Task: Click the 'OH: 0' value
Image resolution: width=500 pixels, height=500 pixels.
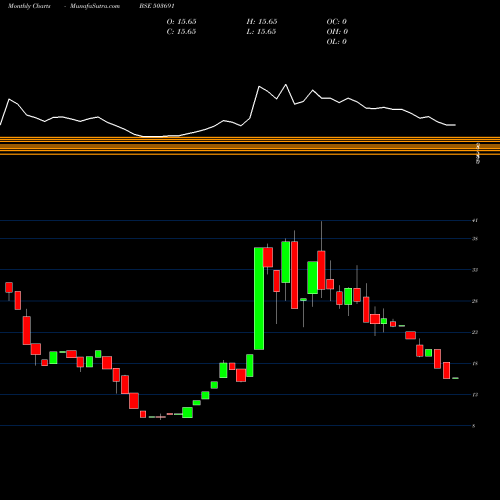Action: pyautogui.click(x=337, y=32)
